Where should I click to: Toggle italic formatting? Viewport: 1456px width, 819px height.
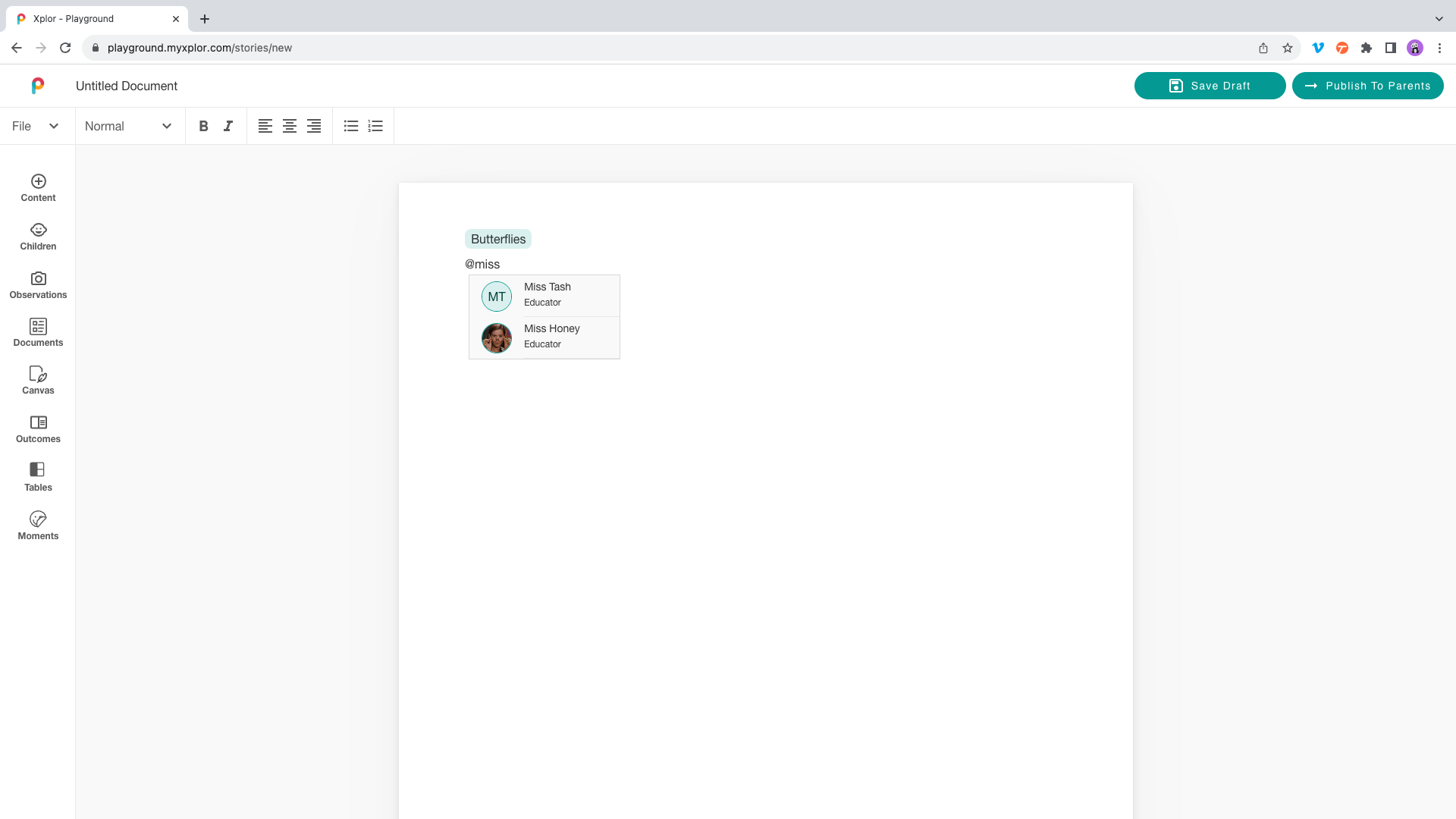228,127
